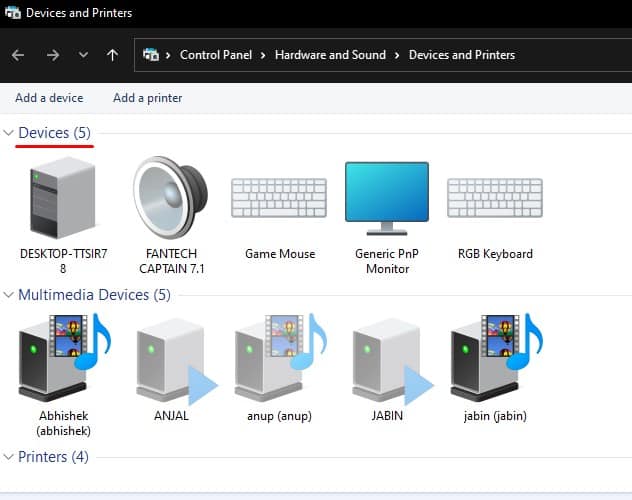Viewport: 632px width, 500px height.
Task: Select the JABIN media device icon
Action: 393,361
